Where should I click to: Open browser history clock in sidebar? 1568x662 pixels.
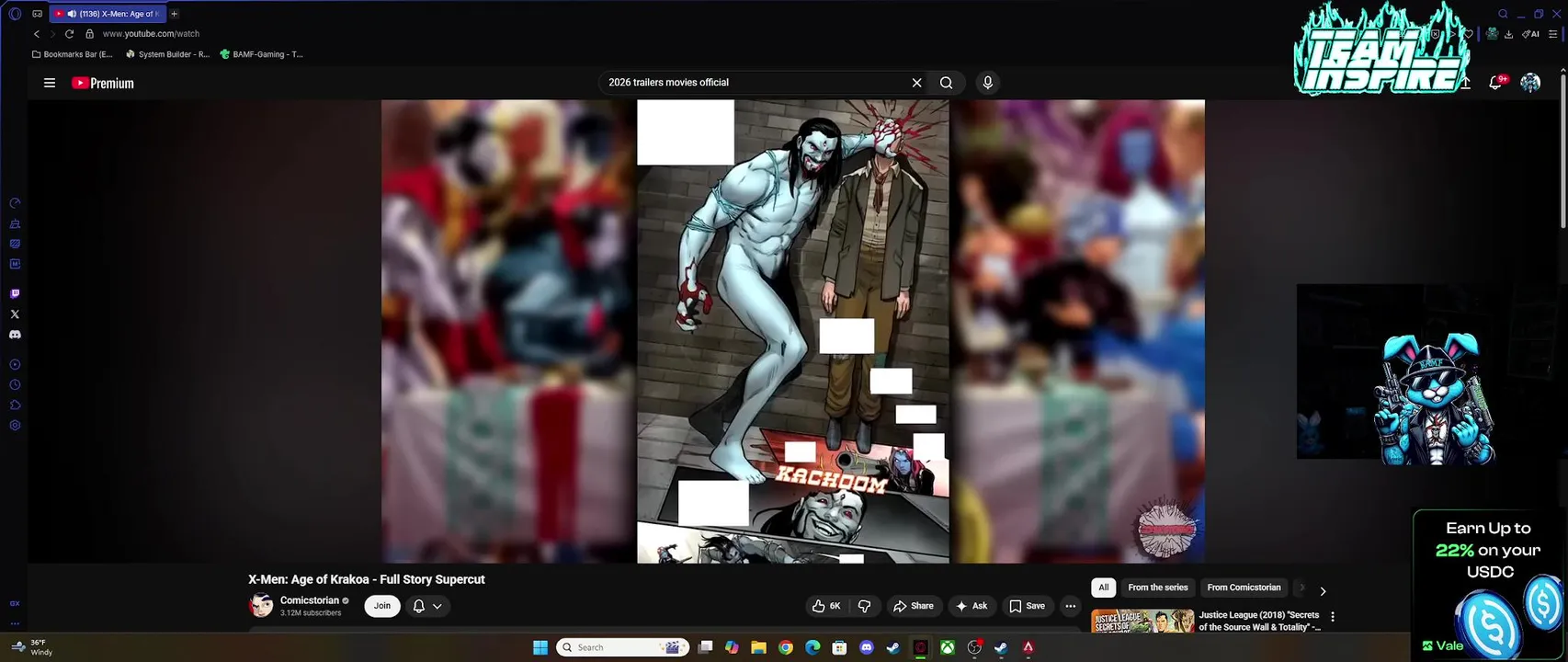[x=15, y=385]
